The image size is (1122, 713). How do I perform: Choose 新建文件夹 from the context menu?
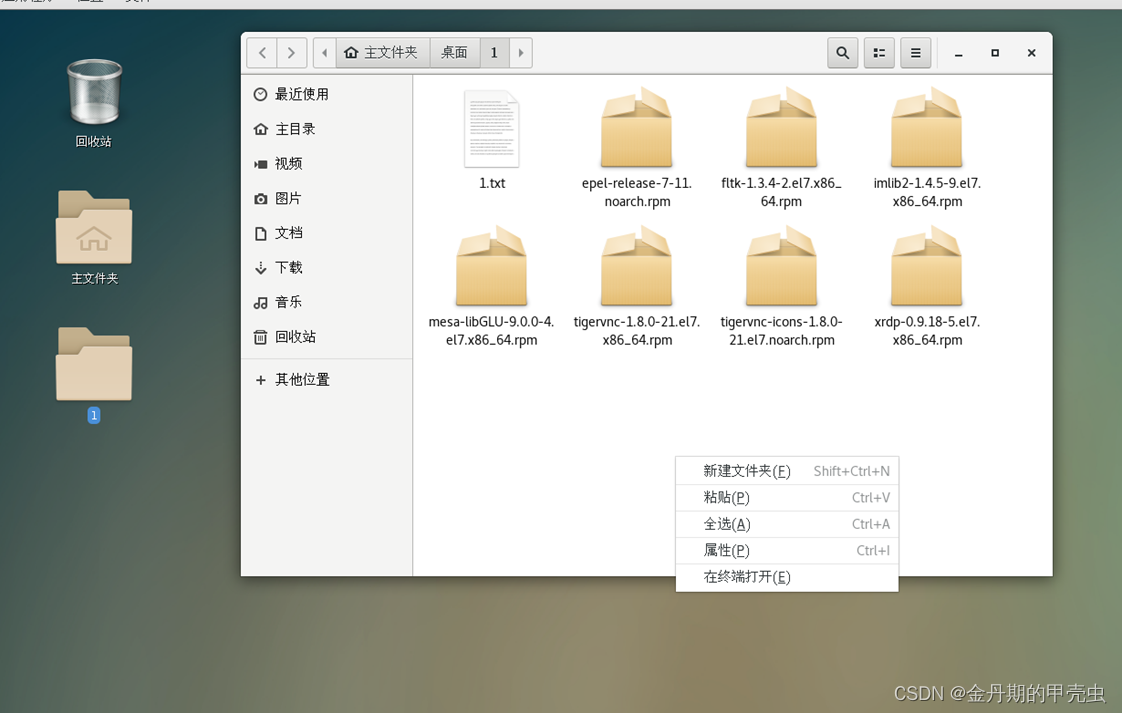pos(787,471)
